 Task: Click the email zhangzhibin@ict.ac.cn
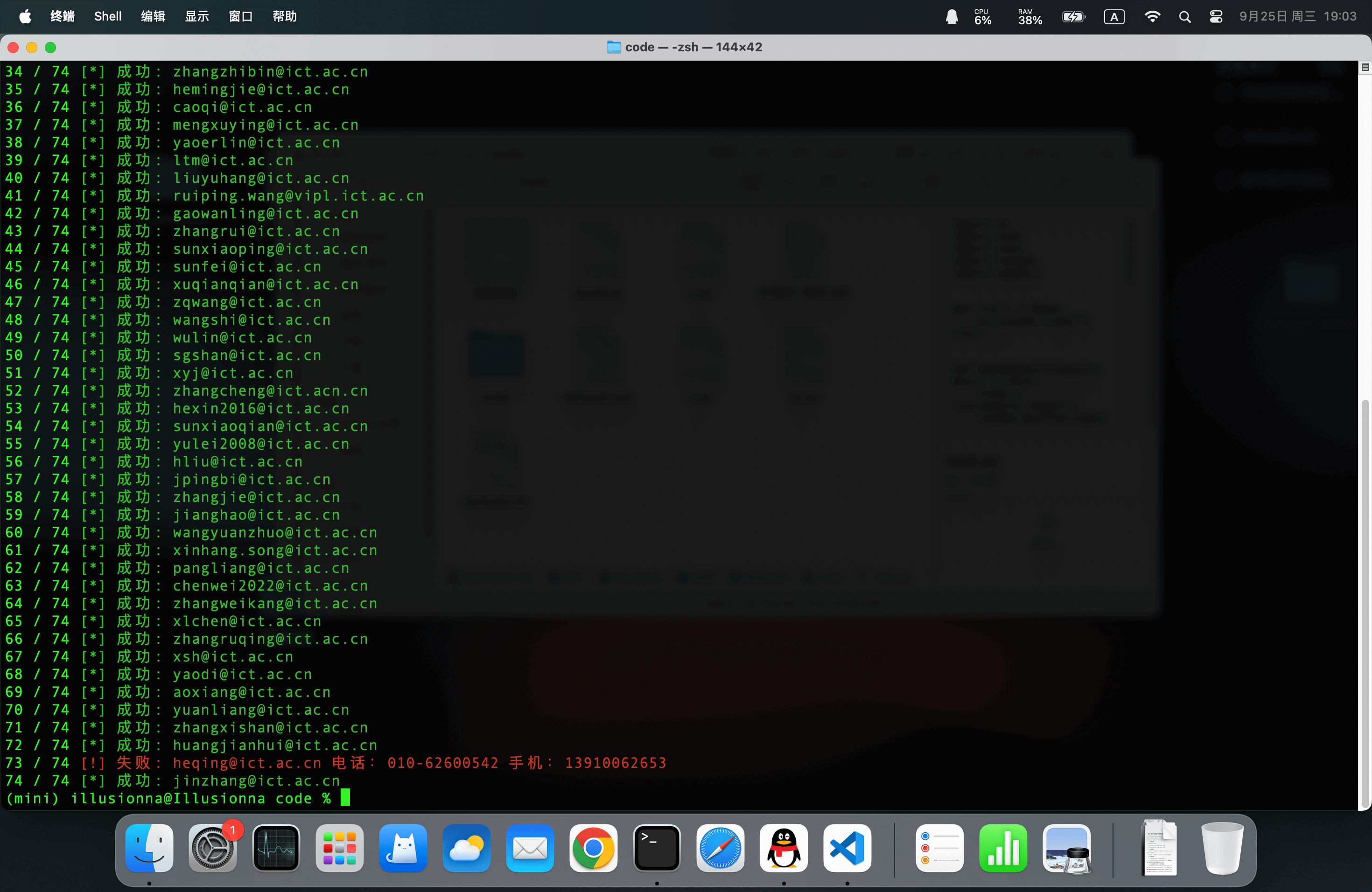click(x=270, y=72)
